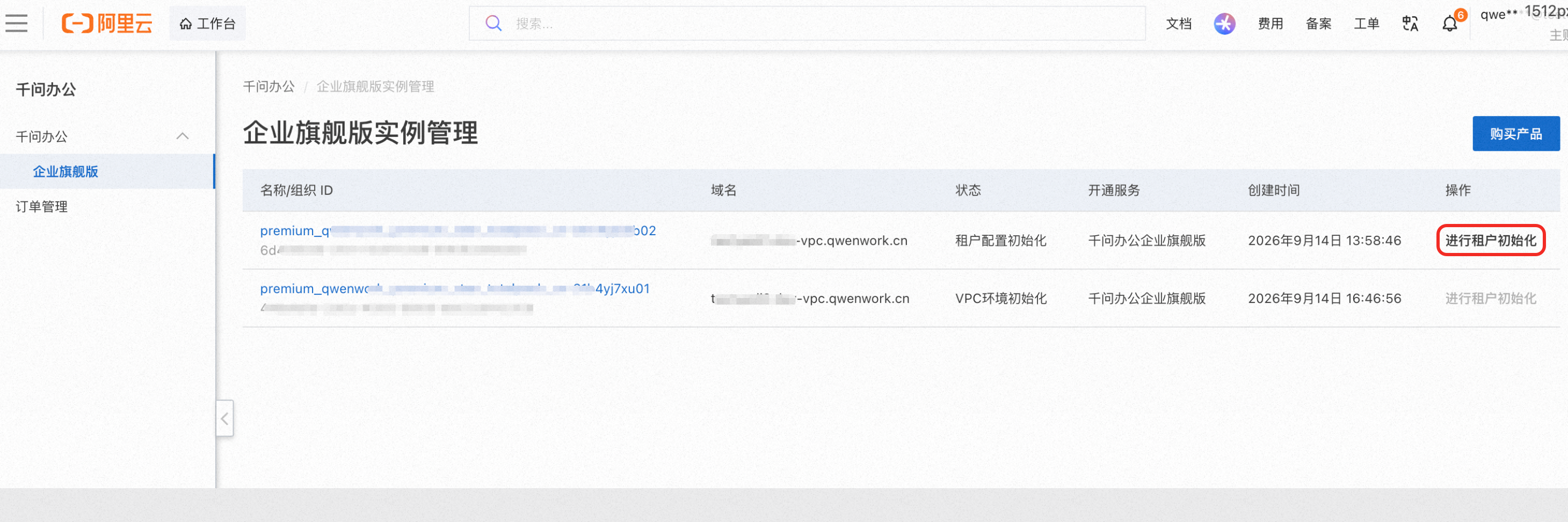
Task: Open the hamburger navigation menu
Action: click(x=17, y=23)
